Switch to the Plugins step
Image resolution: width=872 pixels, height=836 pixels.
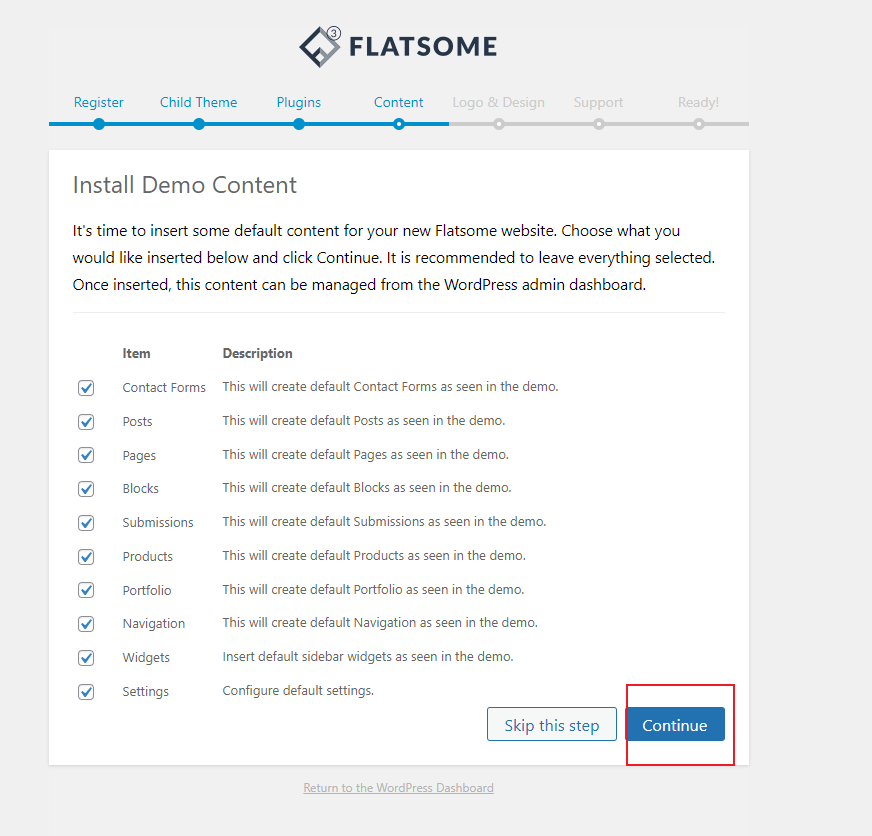[299, 102]
